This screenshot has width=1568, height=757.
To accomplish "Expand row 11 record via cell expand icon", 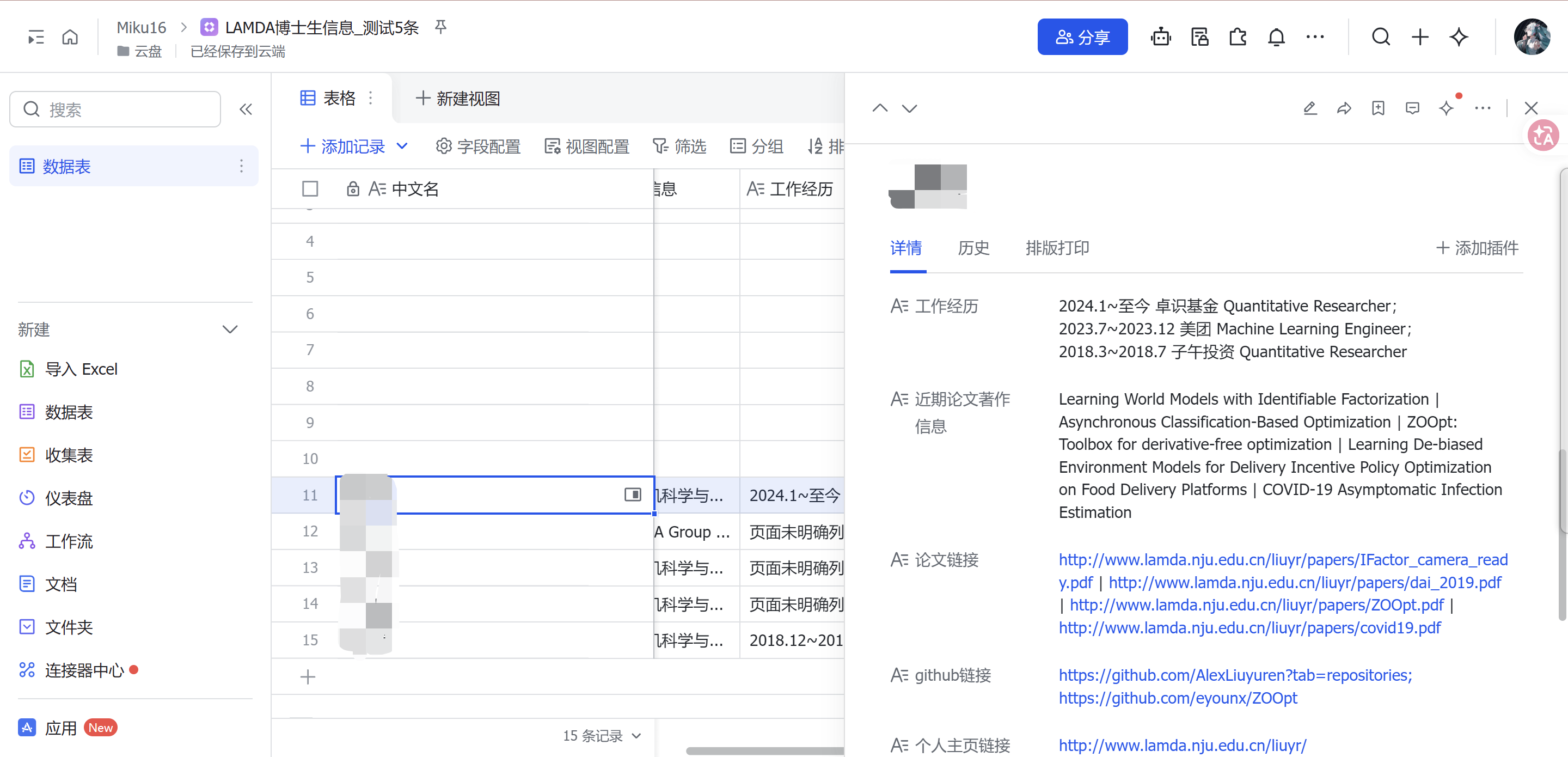I will click(633, 495).
